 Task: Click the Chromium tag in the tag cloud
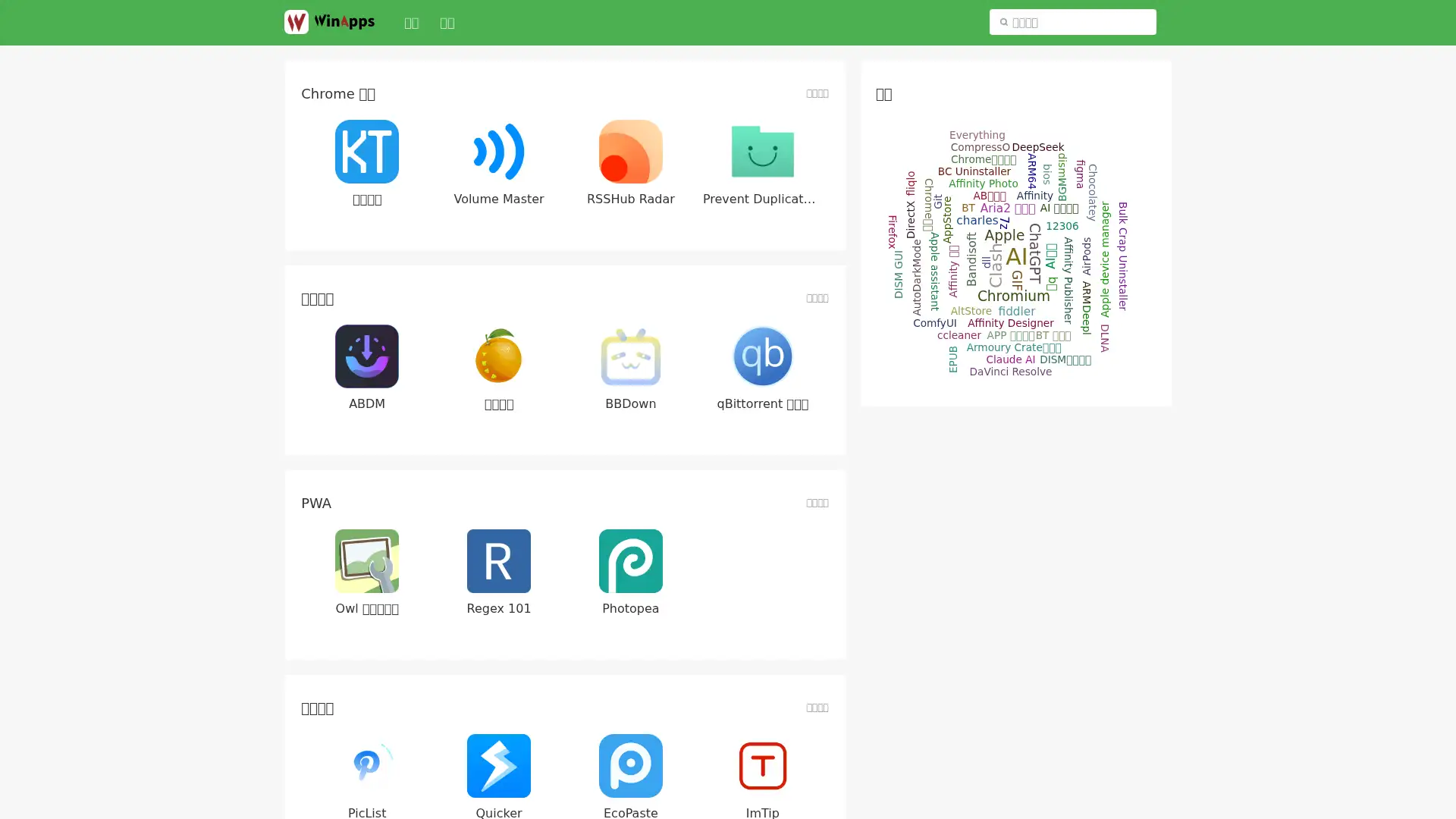(x=1014, y=296)
